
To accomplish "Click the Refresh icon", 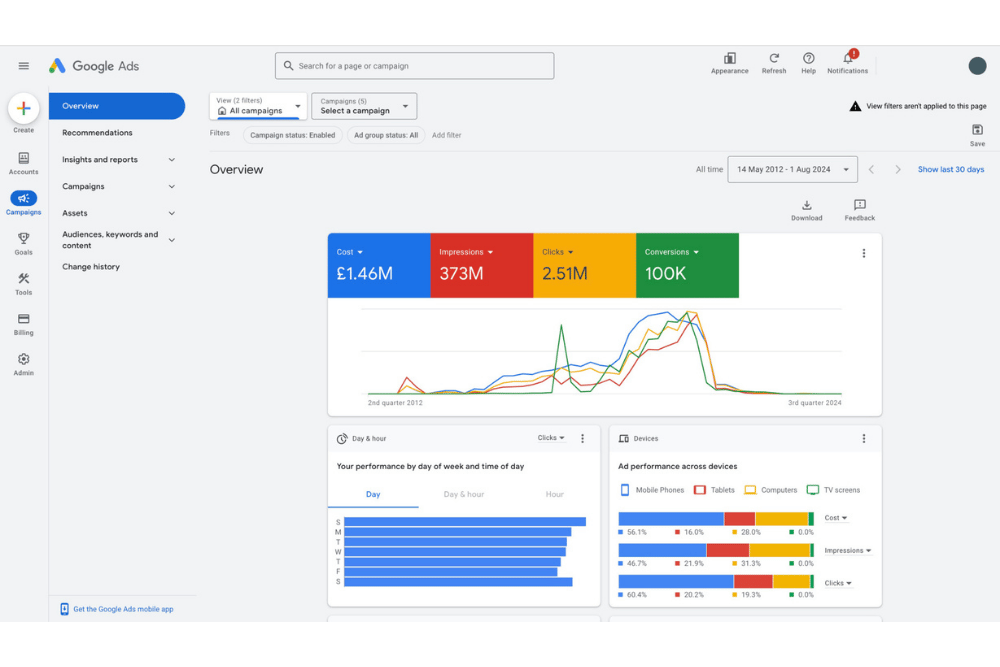I will pyautogui.click(x=774, y=59).
